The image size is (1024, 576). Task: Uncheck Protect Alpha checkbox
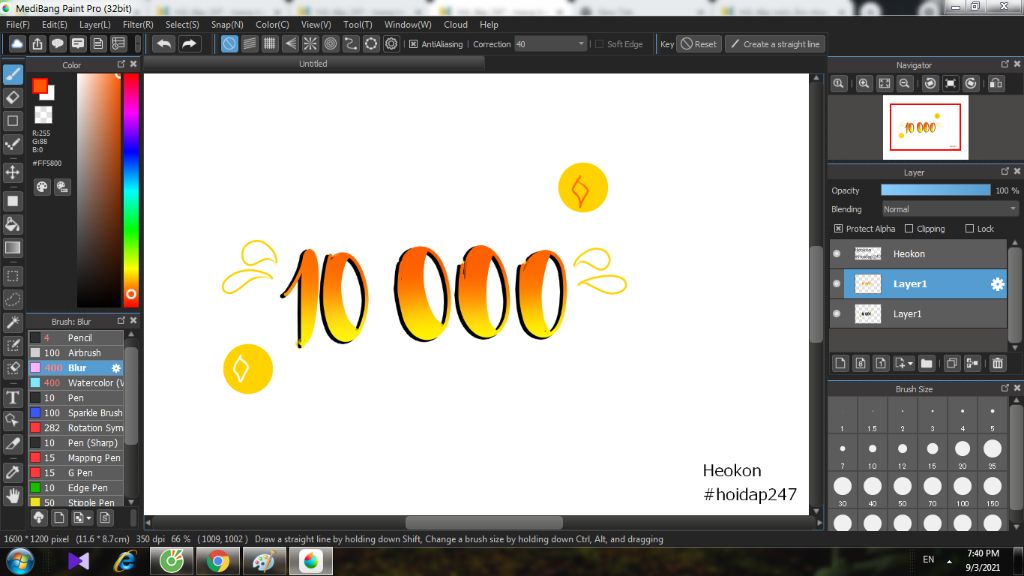tap(839, 229)
